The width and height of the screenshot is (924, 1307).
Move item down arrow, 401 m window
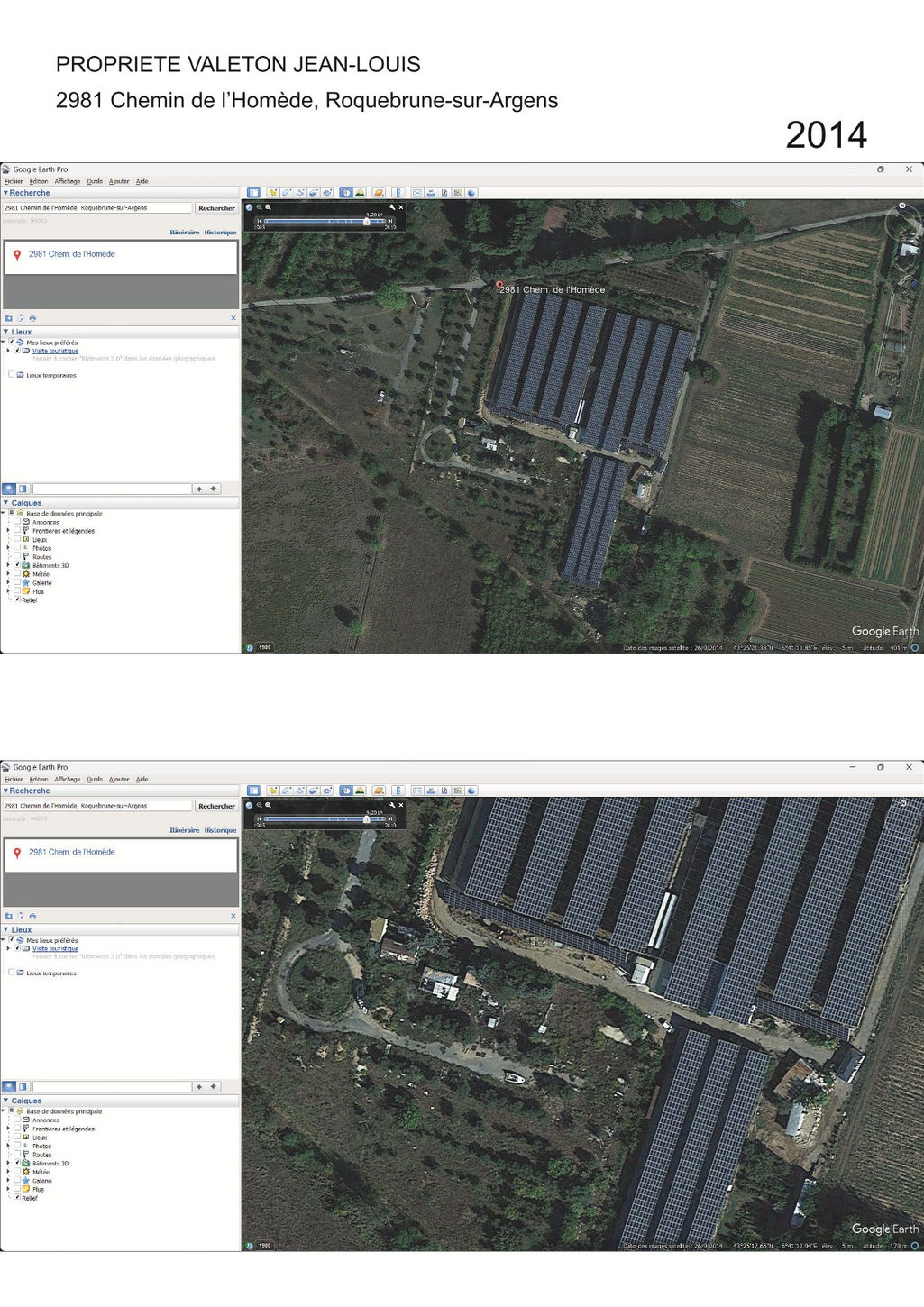click(213, 489)
